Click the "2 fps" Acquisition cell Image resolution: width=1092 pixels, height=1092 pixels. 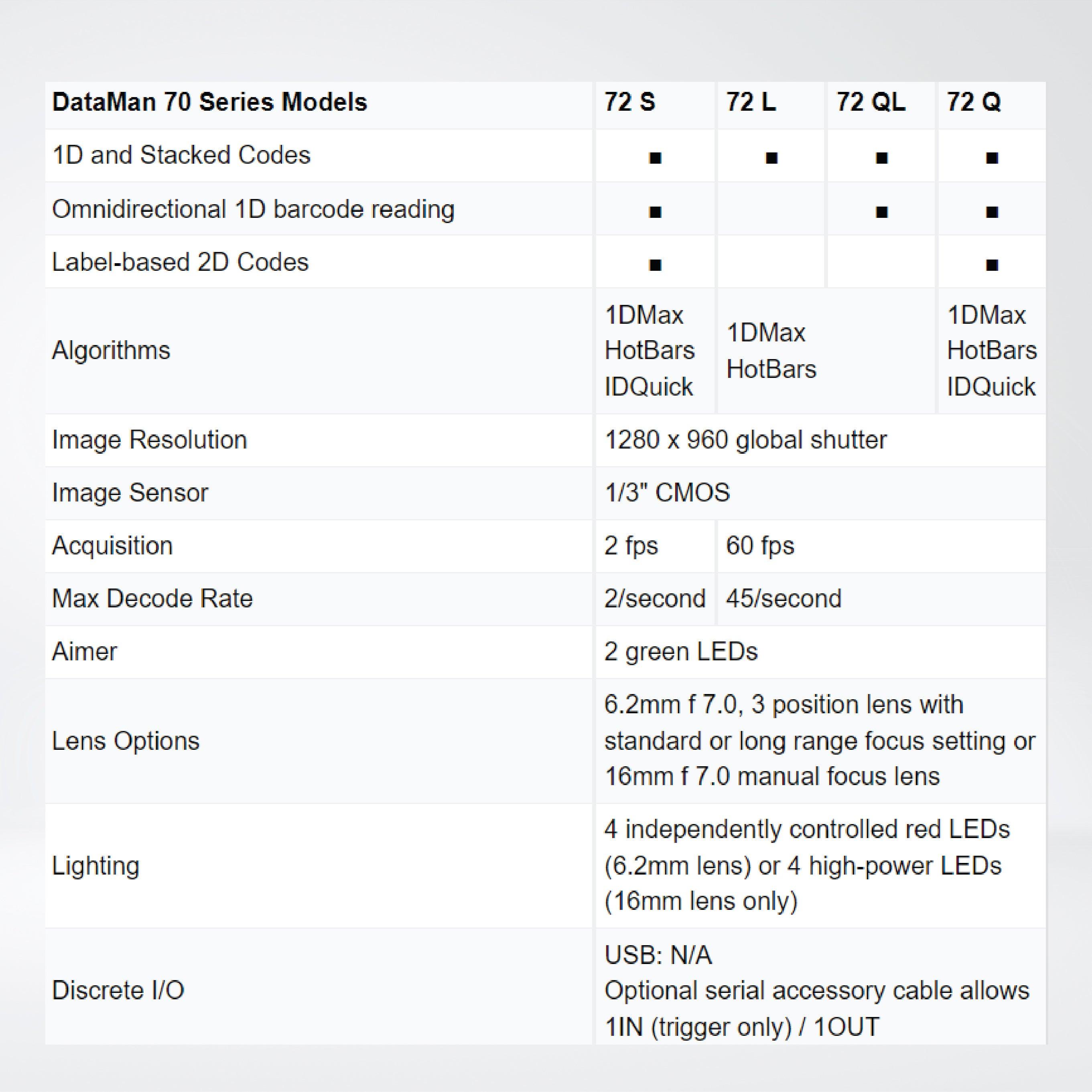tap(631, 546)
